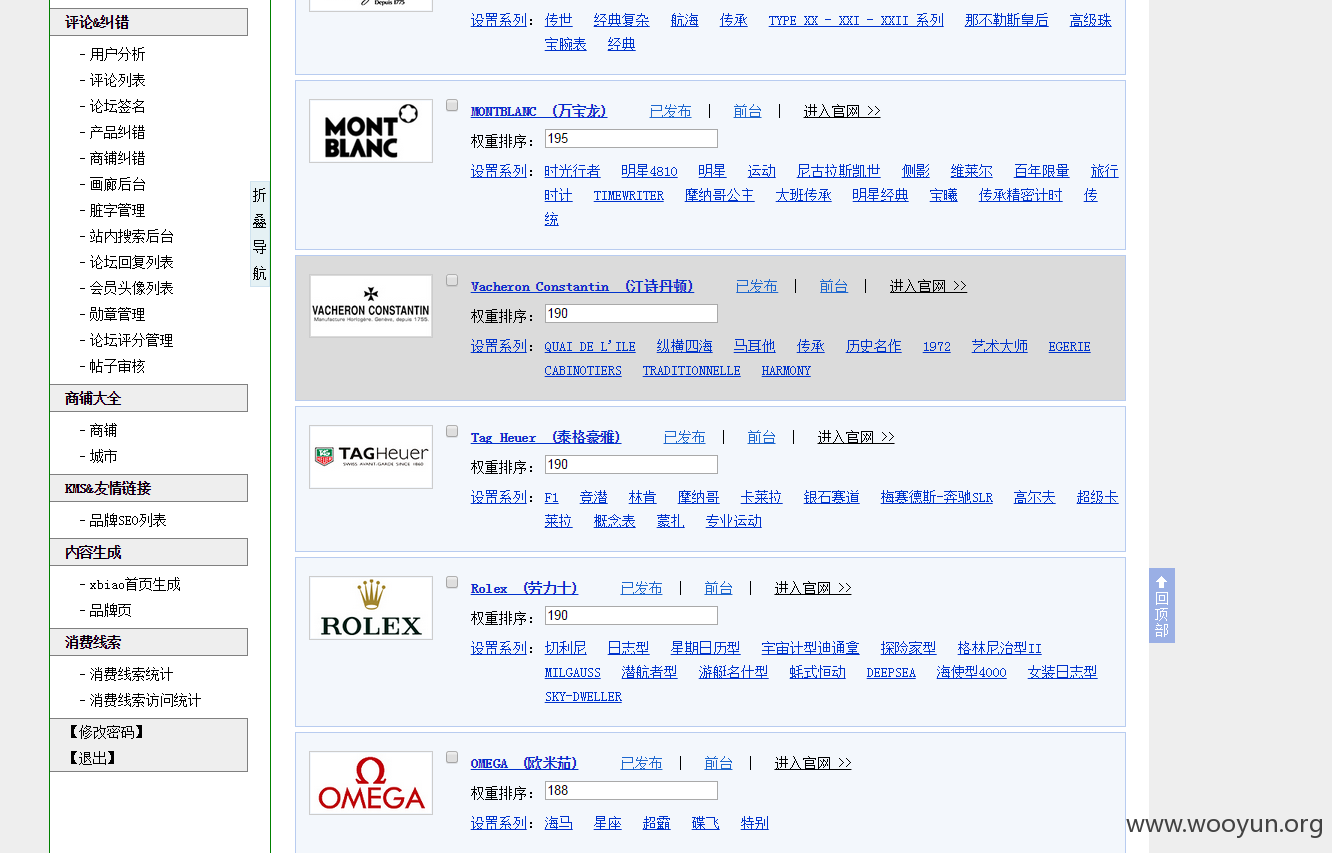
Task: Open the 那不勒斯皇后 series link
Action: click(1006, 20)
